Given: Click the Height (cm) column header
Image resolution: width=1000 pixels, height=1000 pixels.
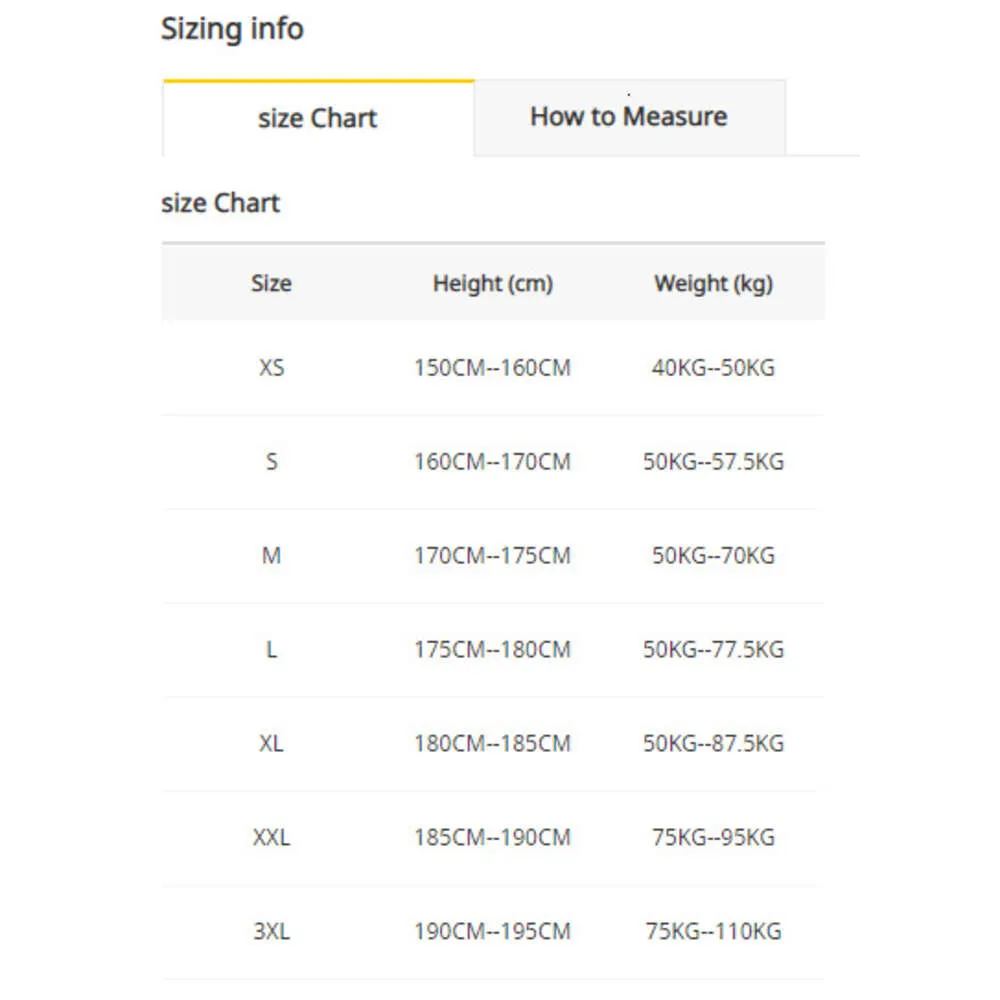Looking at the screenshot, I should coord(492,283).
